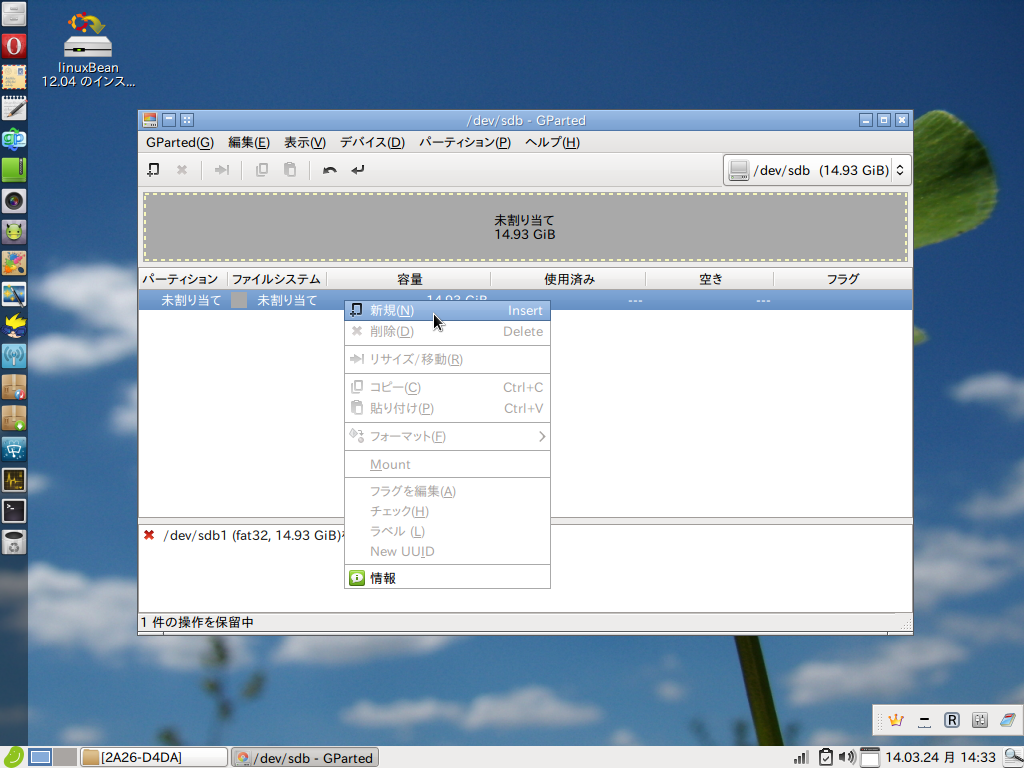Choose 情報 in the context menu
This screenshot has height=768, width=1024.
(447, 578)
